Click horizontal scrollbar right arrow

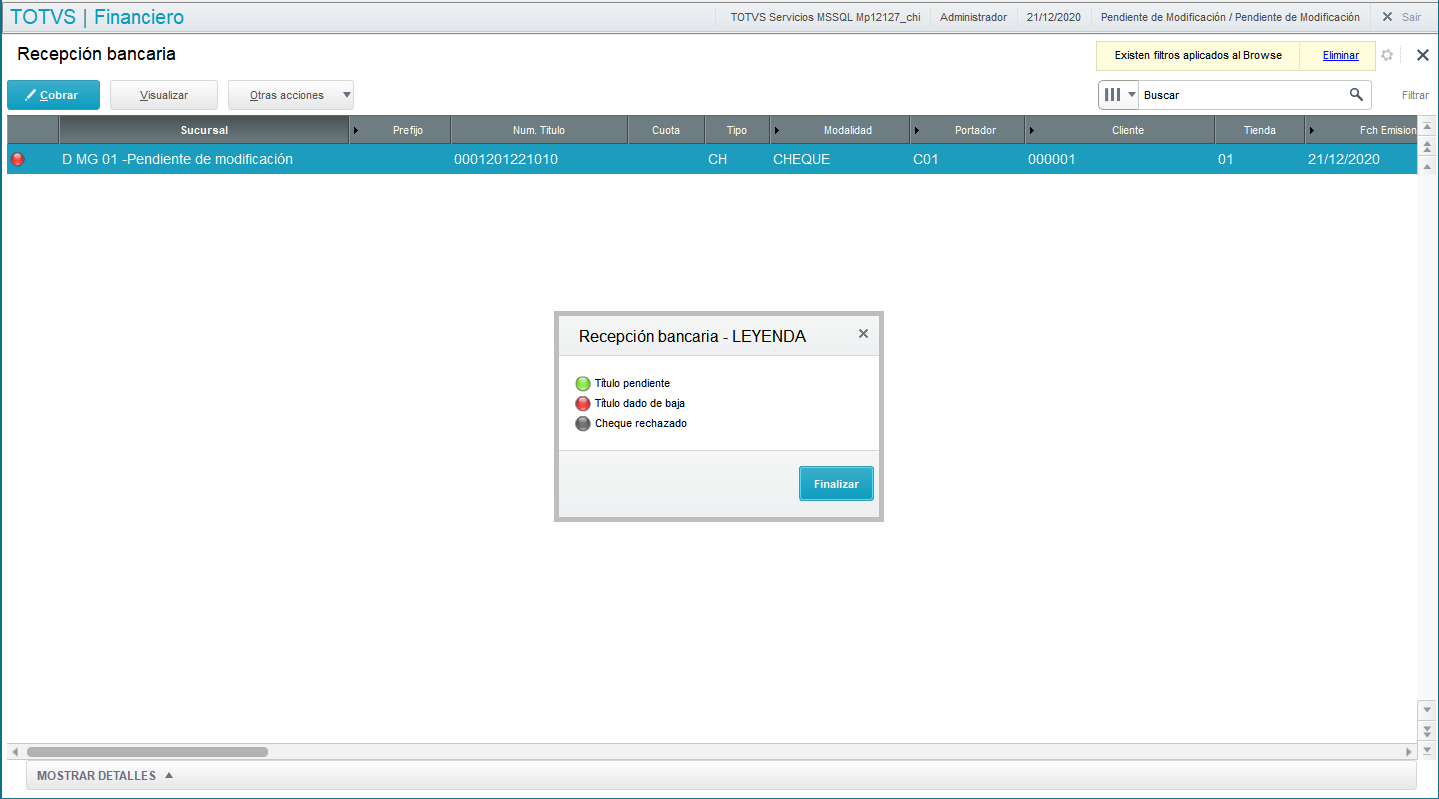(x=1410, y=751)
